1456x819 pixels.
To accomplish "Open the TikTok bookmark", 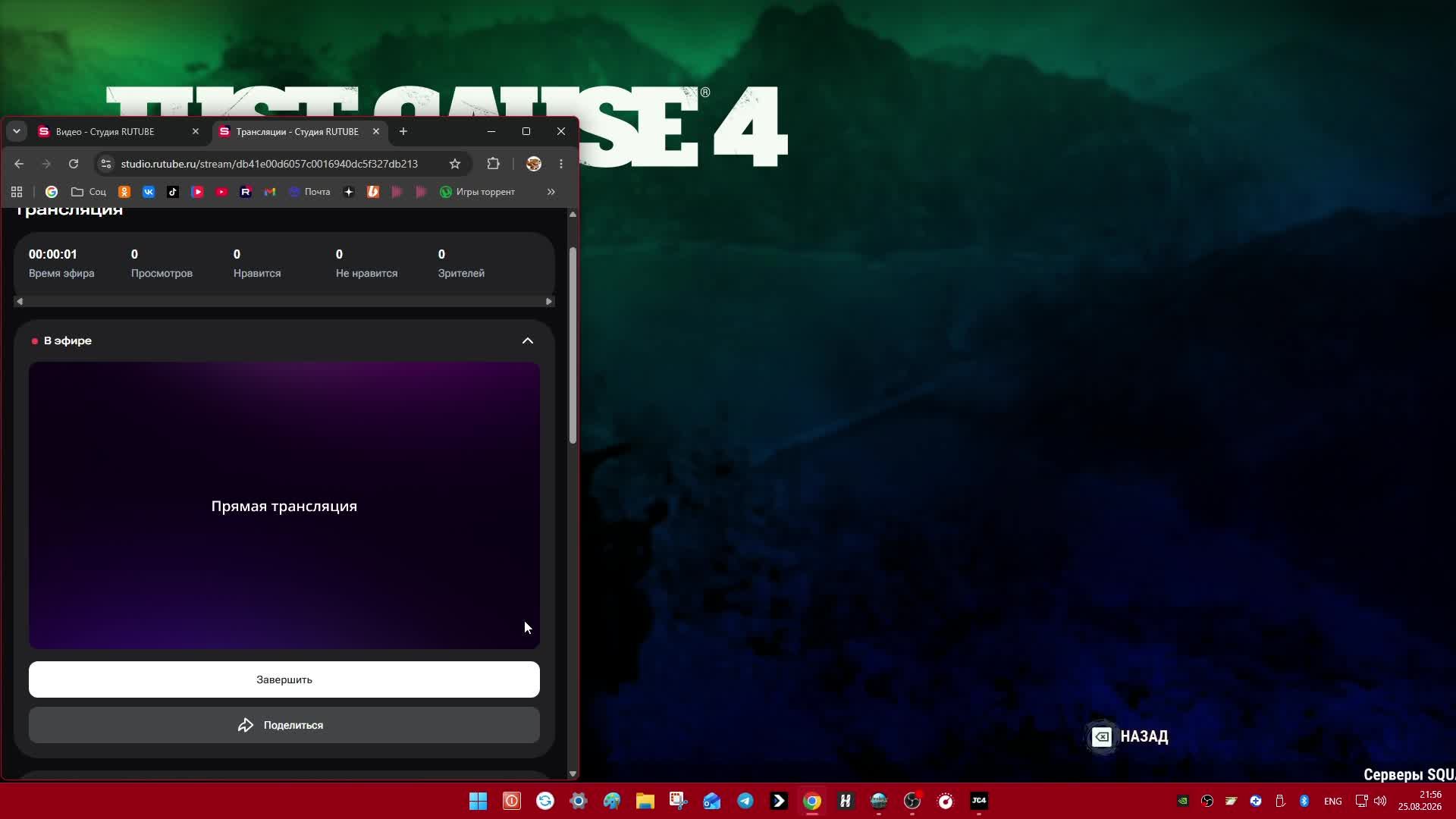I will 173,192.
